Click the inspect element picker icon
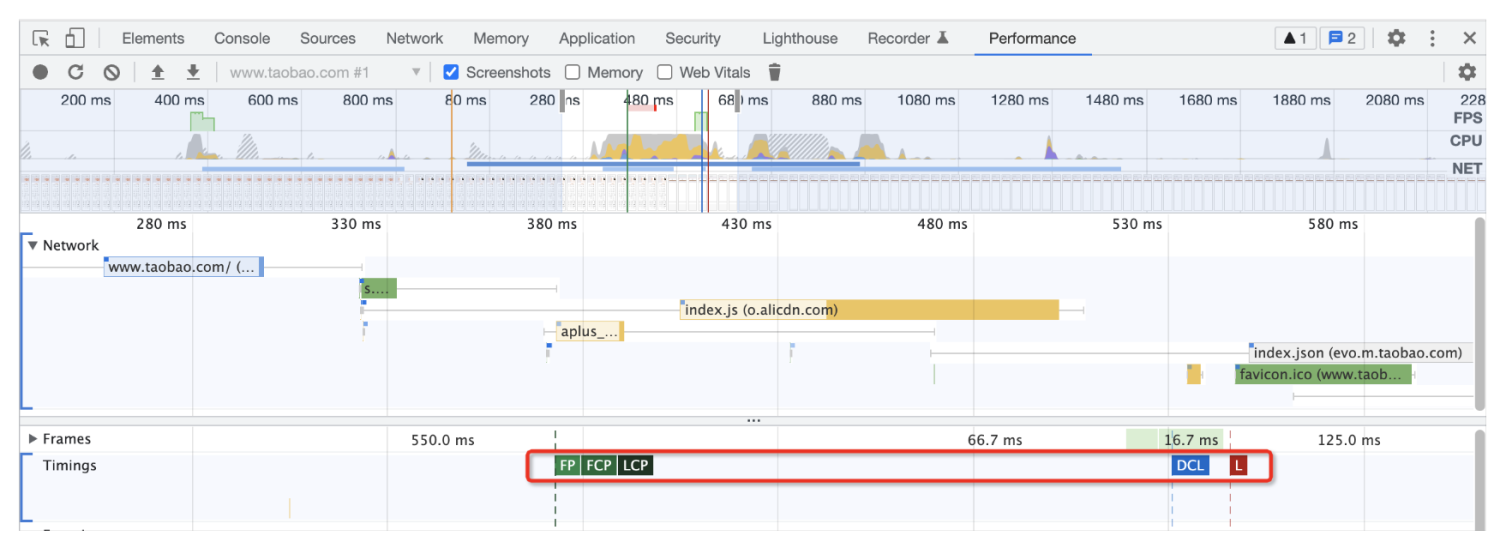This screenshot has height=554, width=1500. pyautogui.click(x=41, y=39)
